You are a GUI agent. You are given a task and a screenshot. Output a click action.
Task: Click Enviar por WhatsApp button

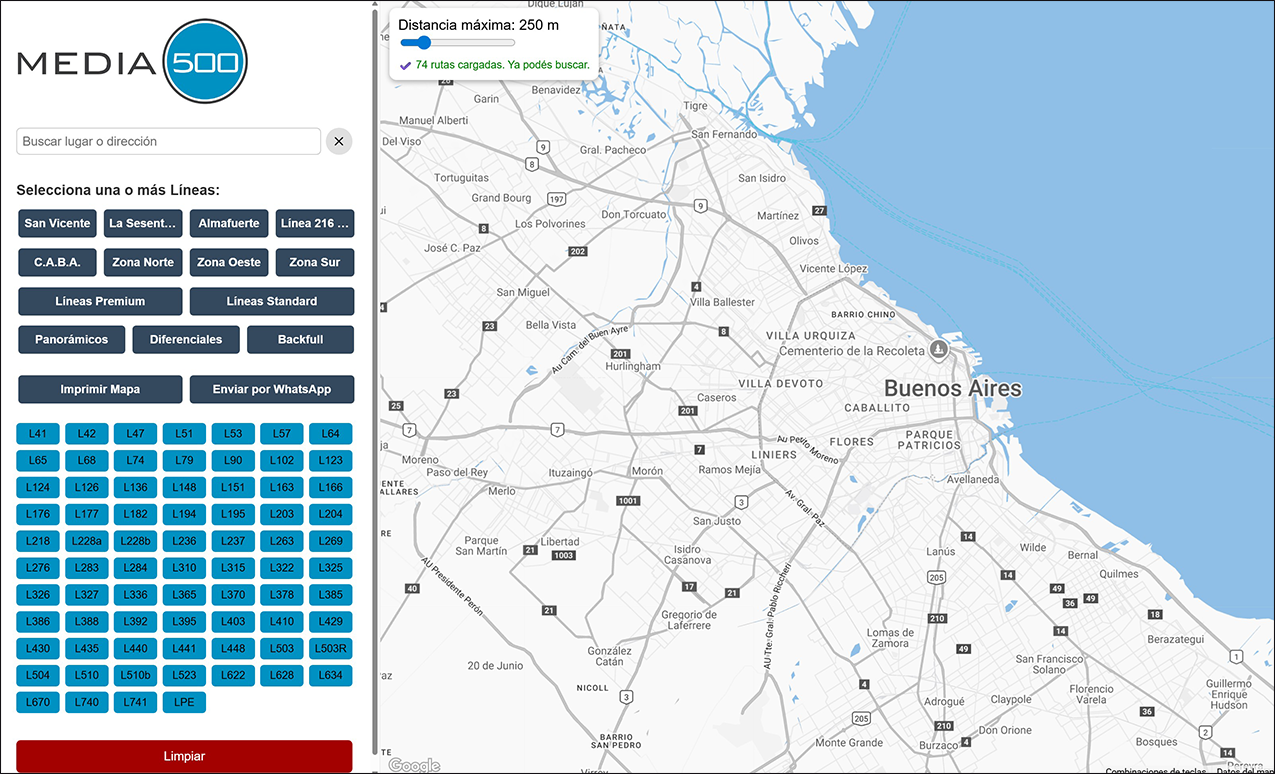pyautogui.click(x=272, y=389)
